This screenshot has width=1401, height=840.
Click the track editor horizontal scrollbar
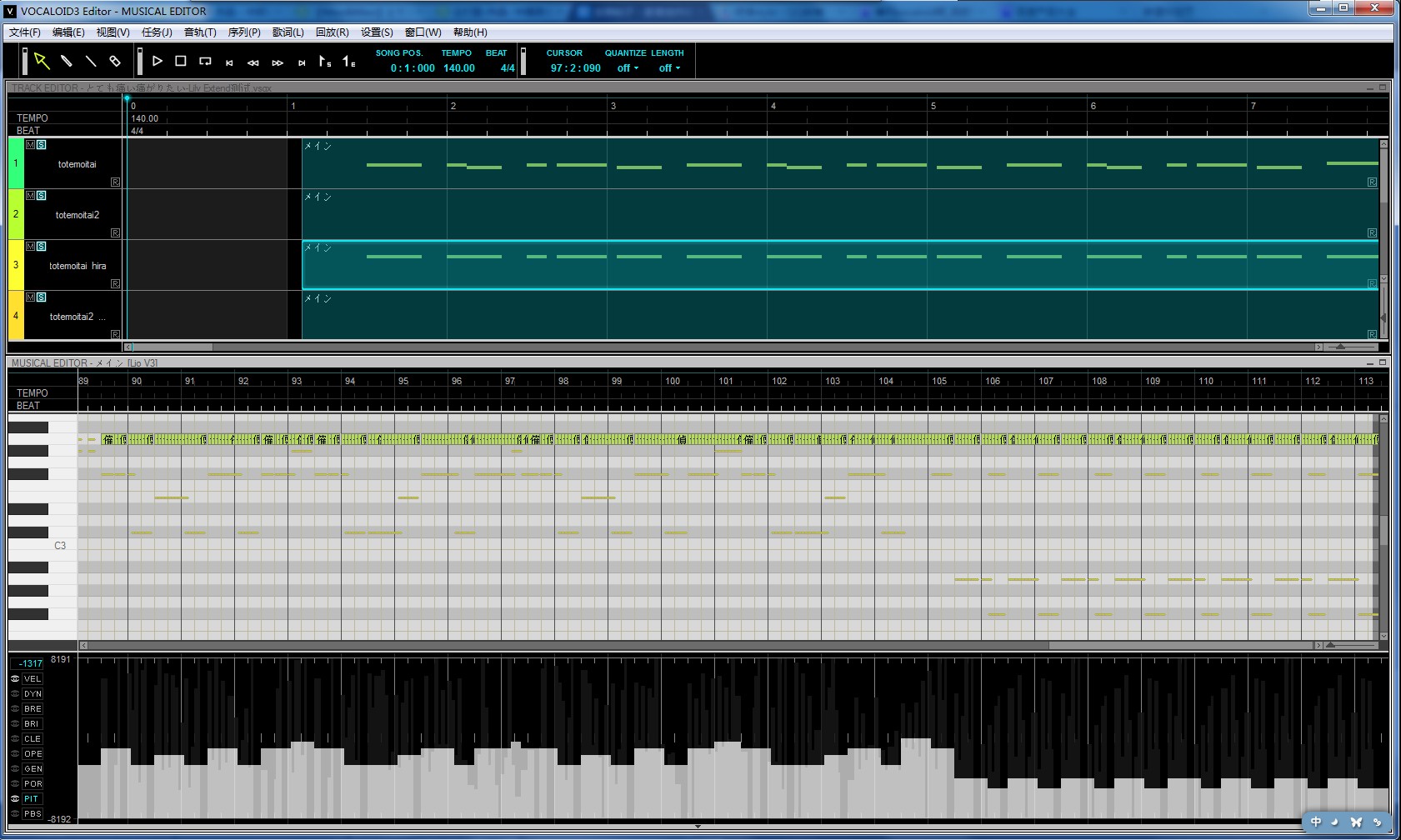722,347
